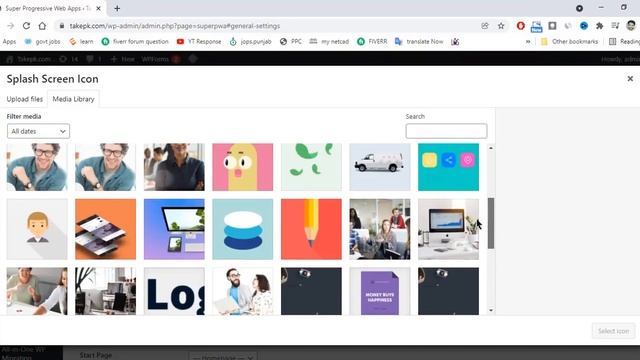Viewport: 640px width, 360px height.
Task: Select the teal share icons thumbnail
Action: coord(448,167)
